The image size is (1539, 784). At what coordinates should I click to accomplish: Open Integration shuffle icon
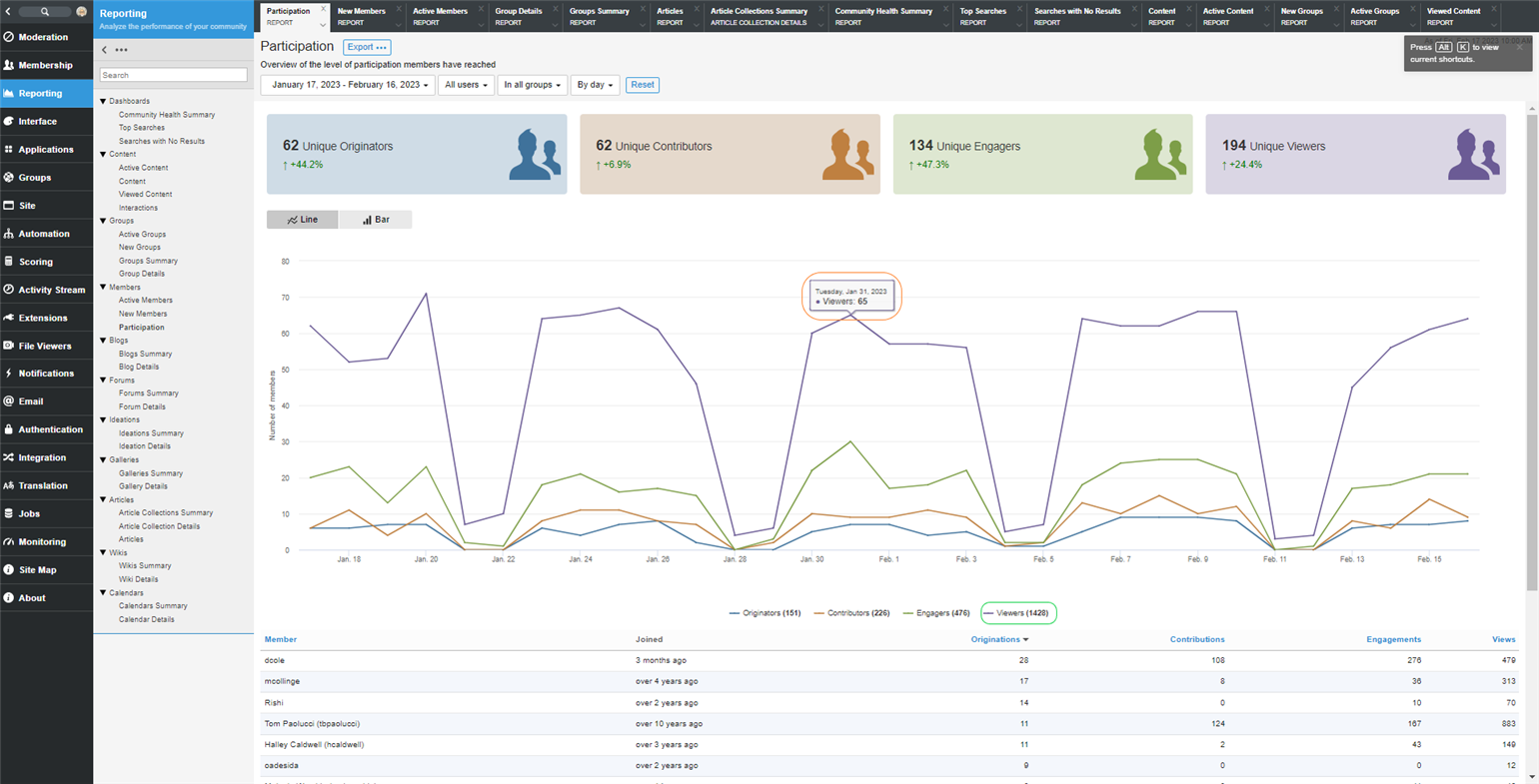[9, 457]
